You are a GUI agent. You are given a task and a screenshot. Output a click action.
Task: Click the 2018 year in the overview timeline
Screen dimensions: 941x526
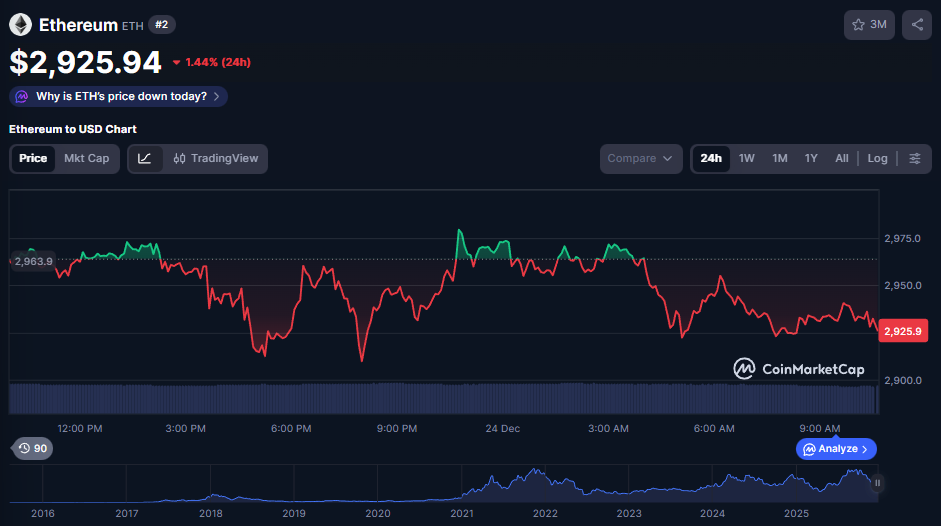[x=211, y=513]
